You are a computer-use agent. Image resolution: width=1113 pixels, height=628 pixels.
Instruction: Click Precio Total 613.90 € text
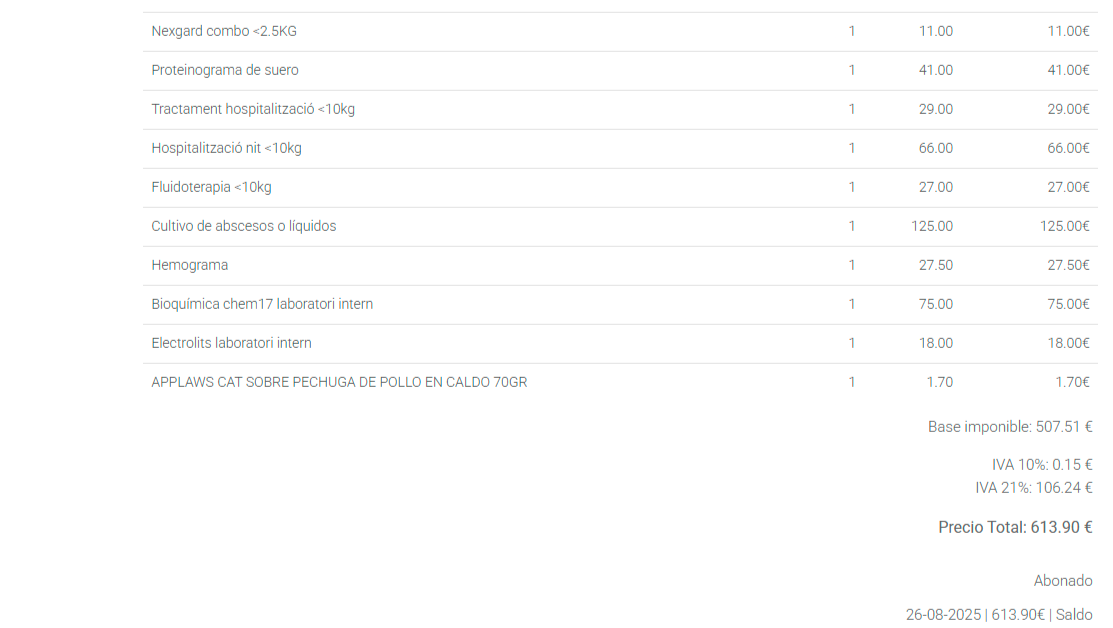tap(1014, 527)
